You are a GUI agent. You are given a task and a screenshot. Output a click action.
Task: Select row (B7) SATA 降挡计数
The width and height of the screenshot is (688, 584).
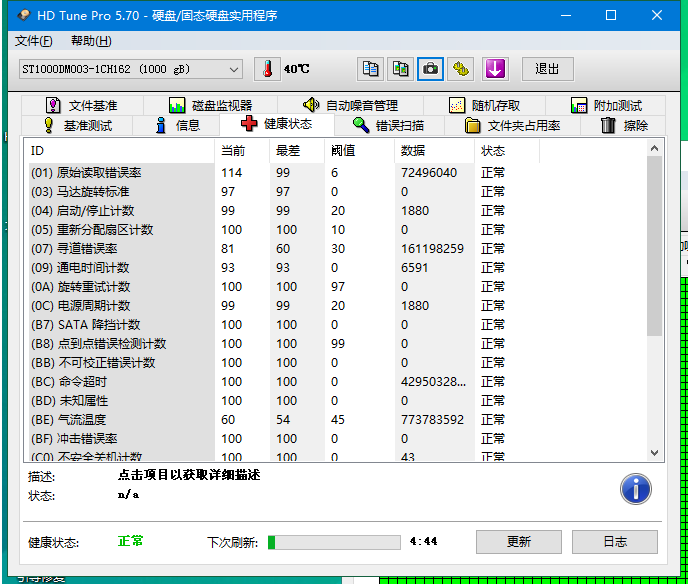point(284,325)
